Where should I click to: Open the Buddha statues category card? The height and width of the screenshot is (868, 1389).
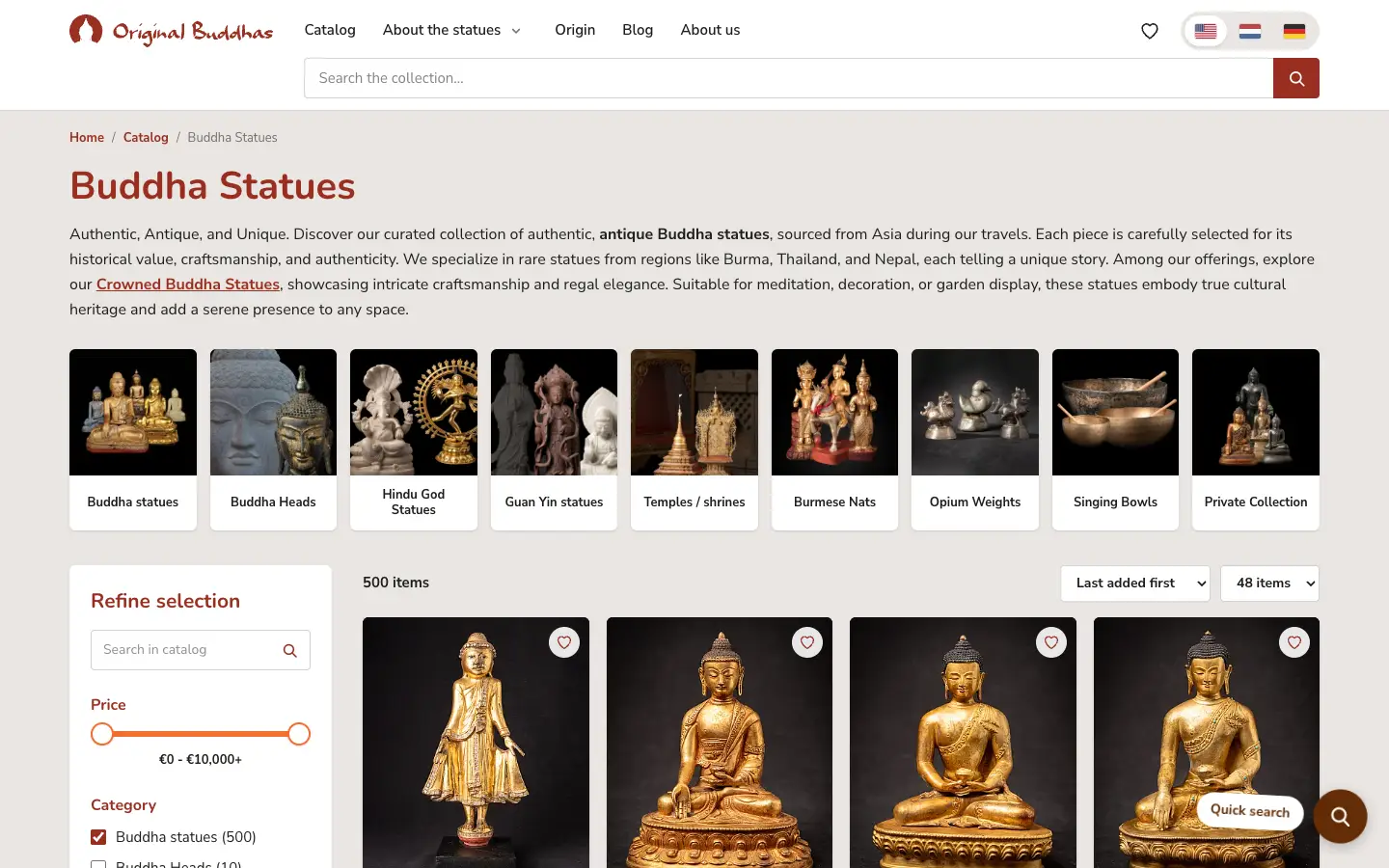(x=133, y=440)
